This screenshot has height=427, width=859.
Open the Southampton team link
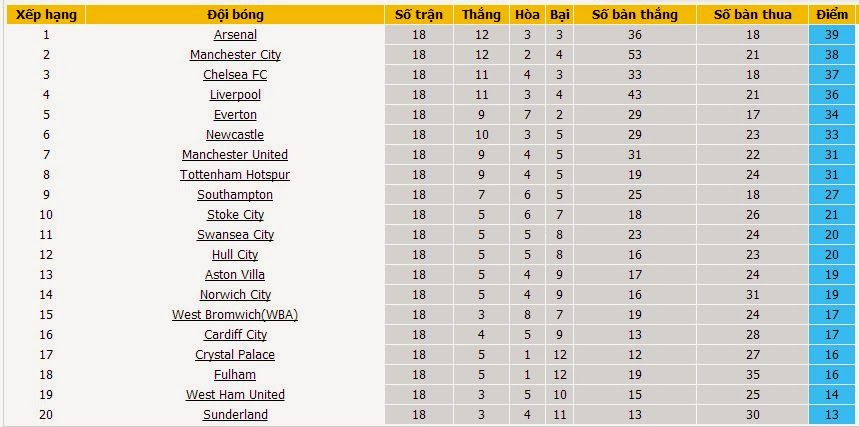(x=235, y=195)
